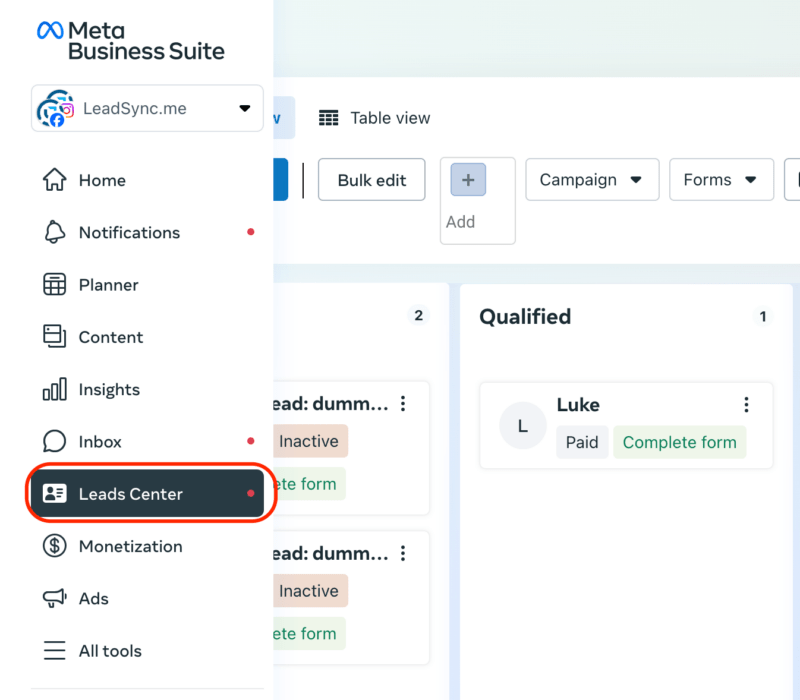Open Insights bar chart icon
The height and width of the screenshot is (700, 800).
(x=54, y=389)
